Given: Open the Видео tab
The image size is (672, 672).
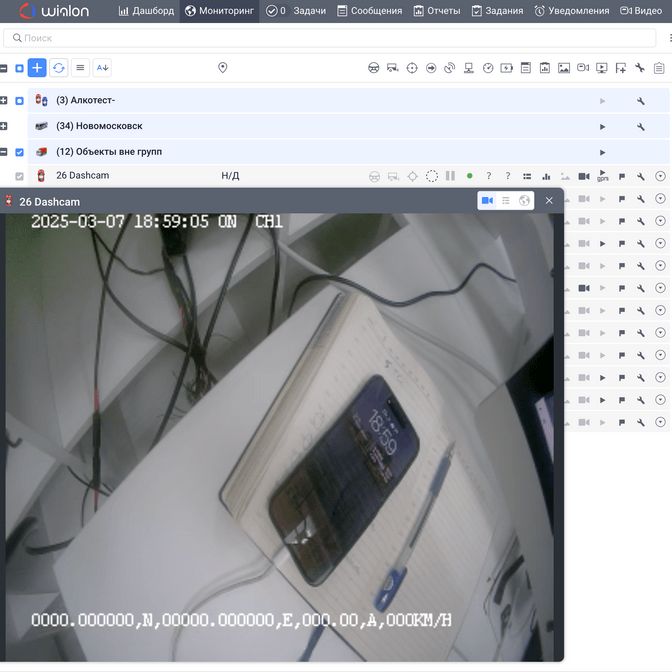Looking at the screenshot, I should click(x=641, y=11).
